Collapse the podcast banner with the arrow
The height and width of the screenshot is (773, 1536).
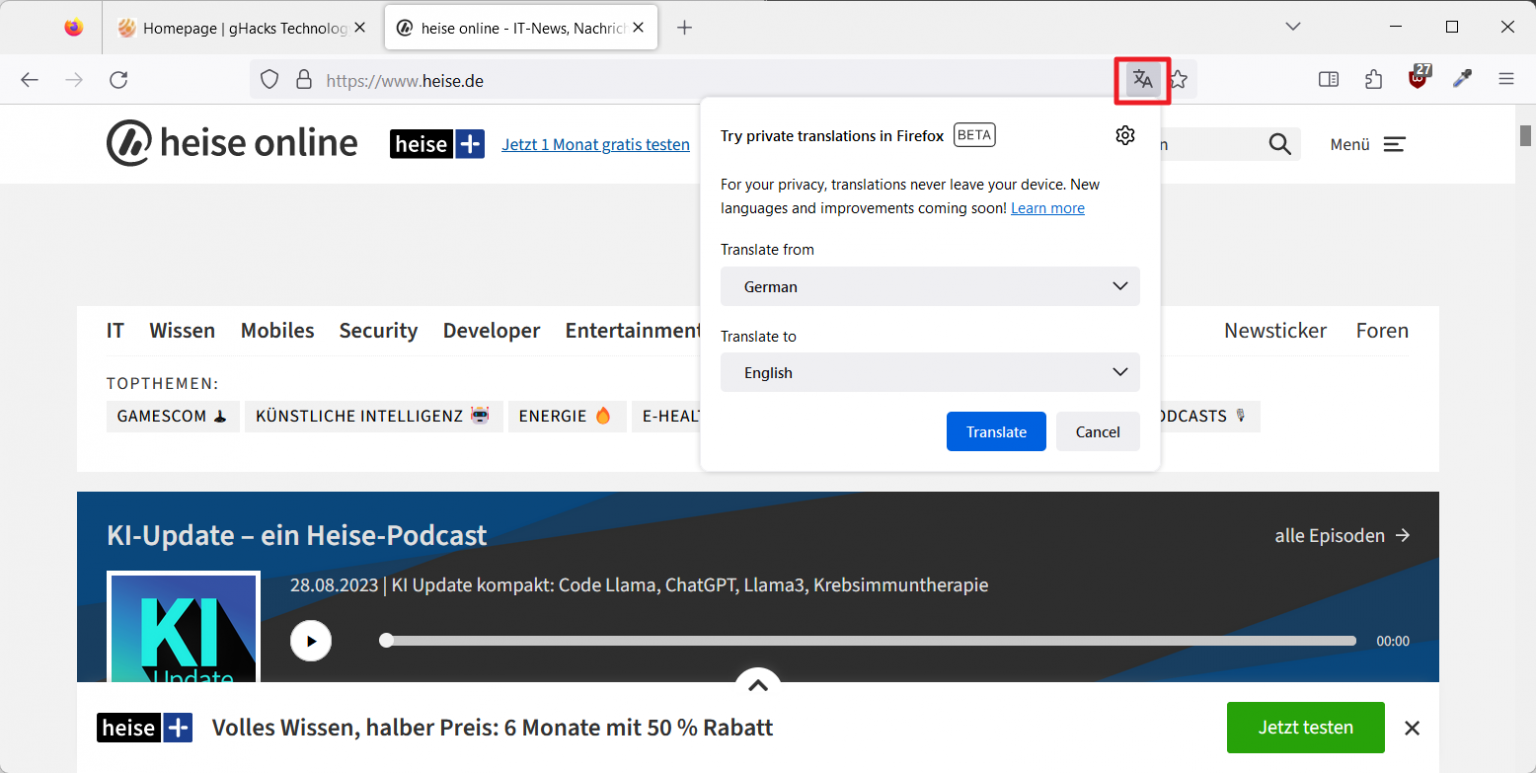click(758, 685)
